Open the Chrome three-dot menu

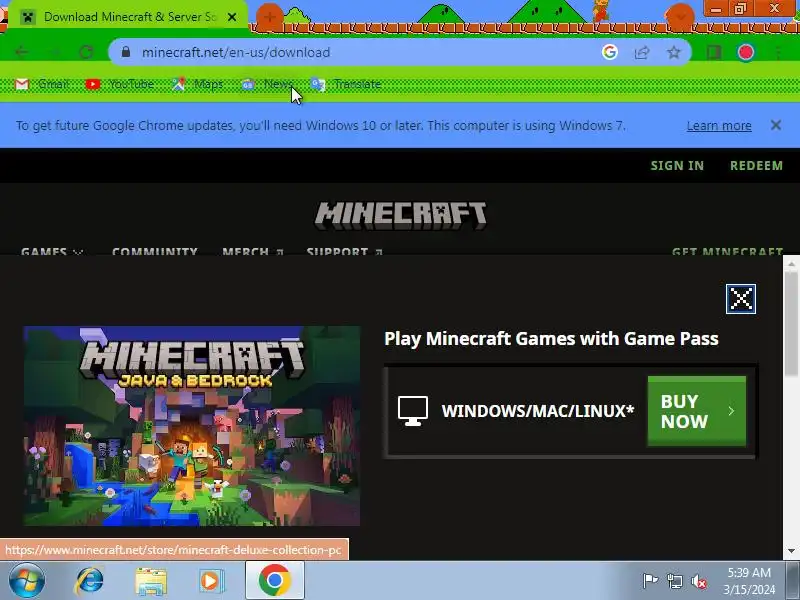pyautogui.click(x=778, y=52)
